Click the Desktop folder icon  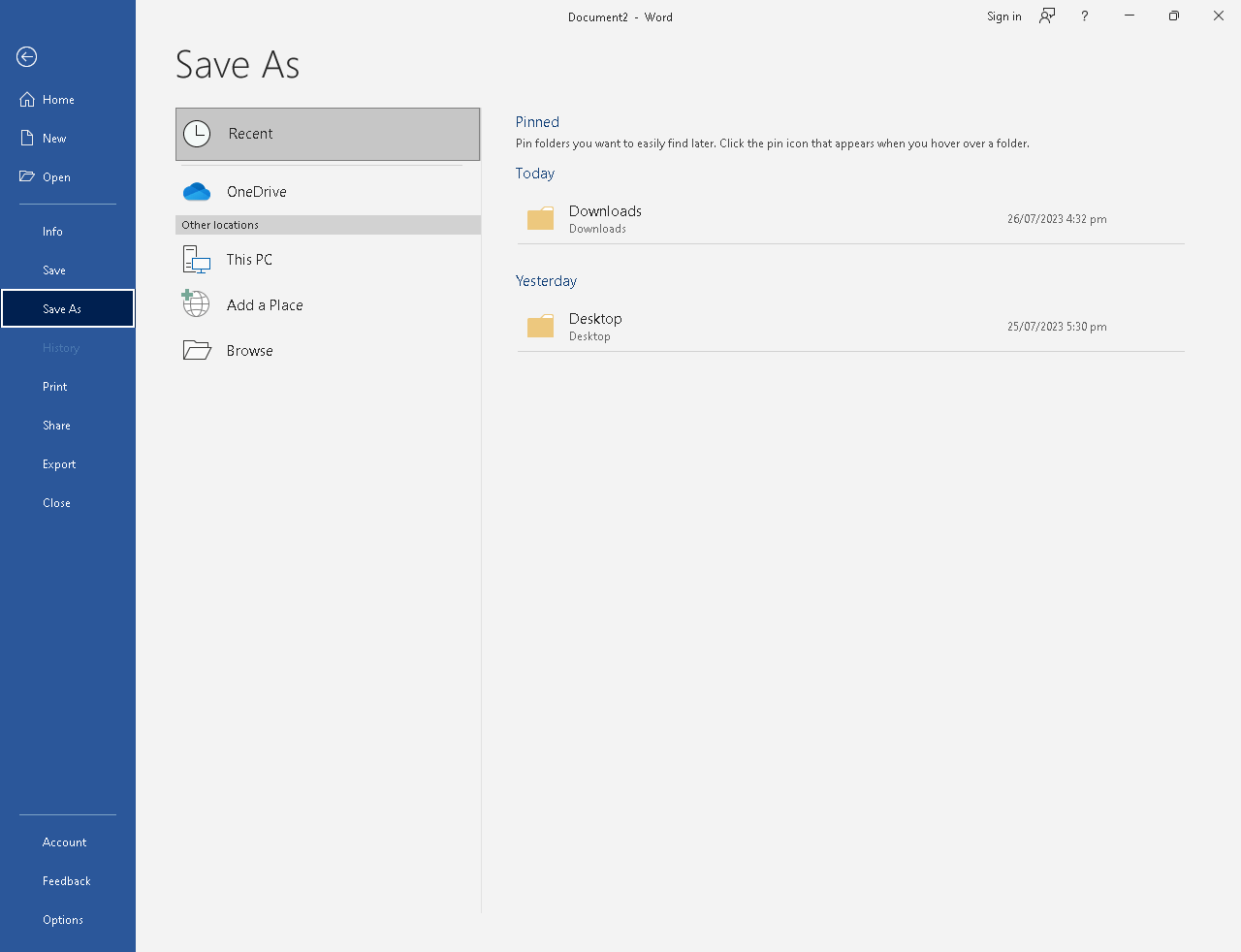[x=540, y=326]
